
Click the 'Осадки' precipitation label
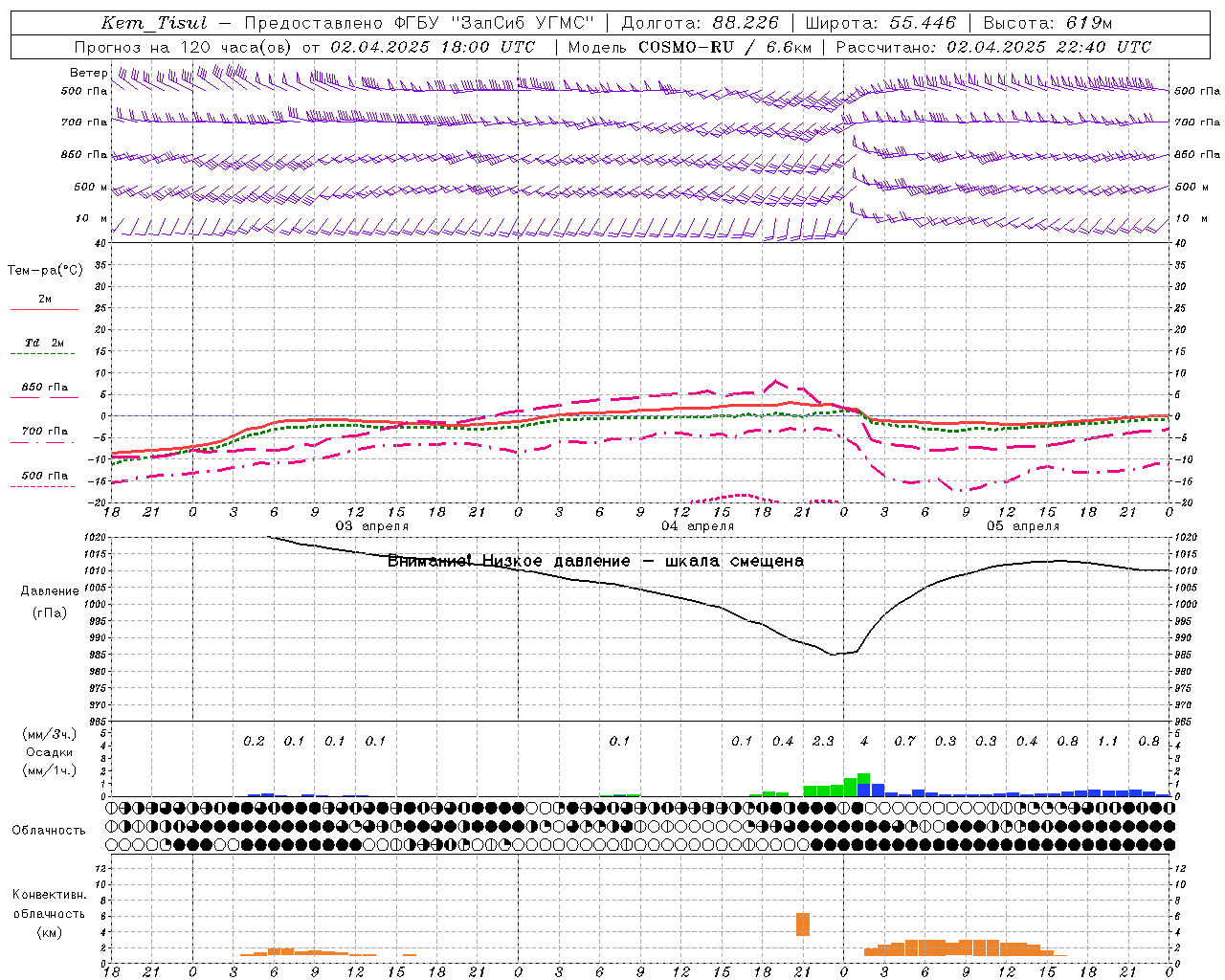coord(50,752)
